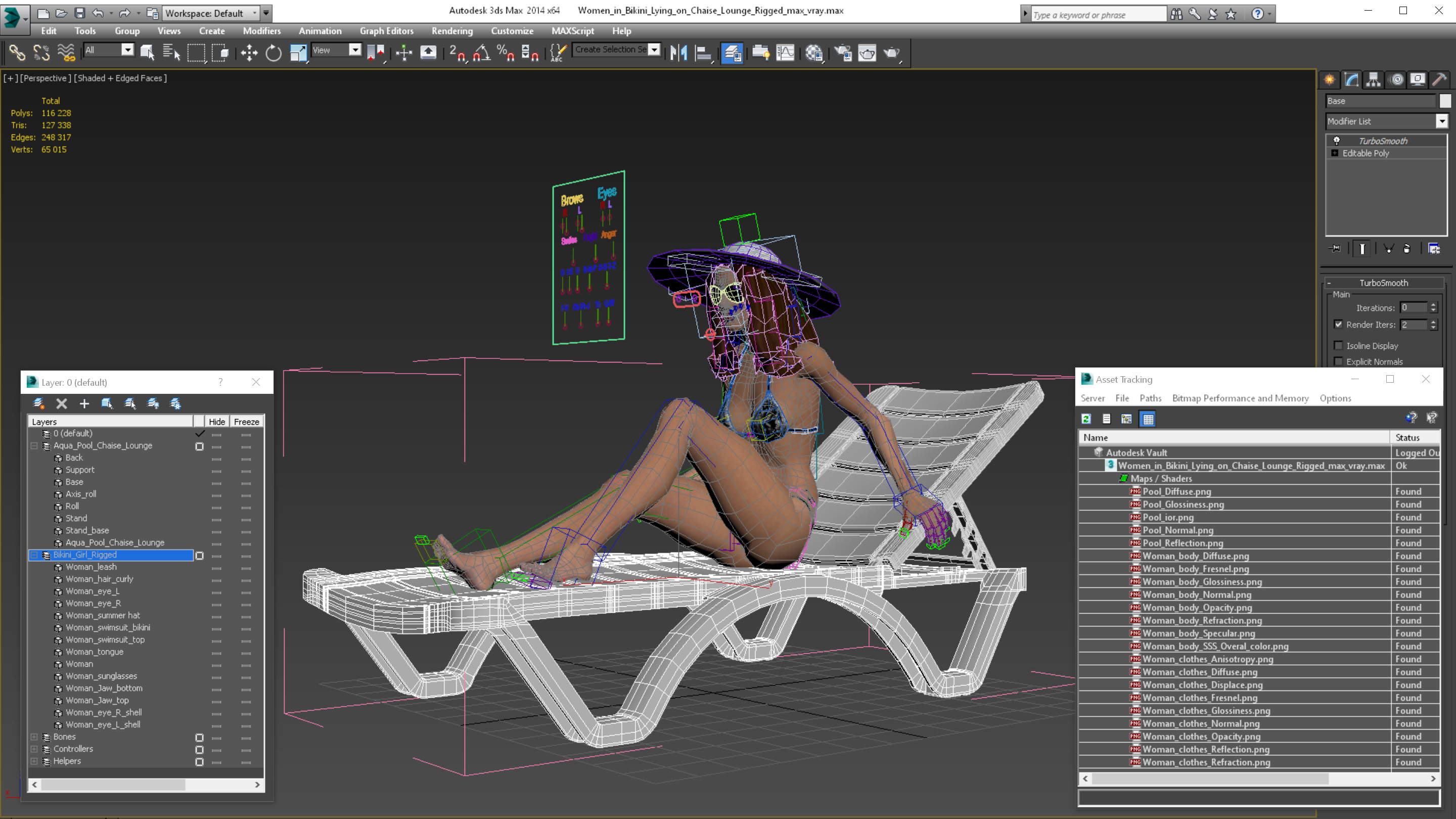The height and width of the screenshot is (819, 1456).
Task: Expand the Controllers layer
Action: [34, 749]
